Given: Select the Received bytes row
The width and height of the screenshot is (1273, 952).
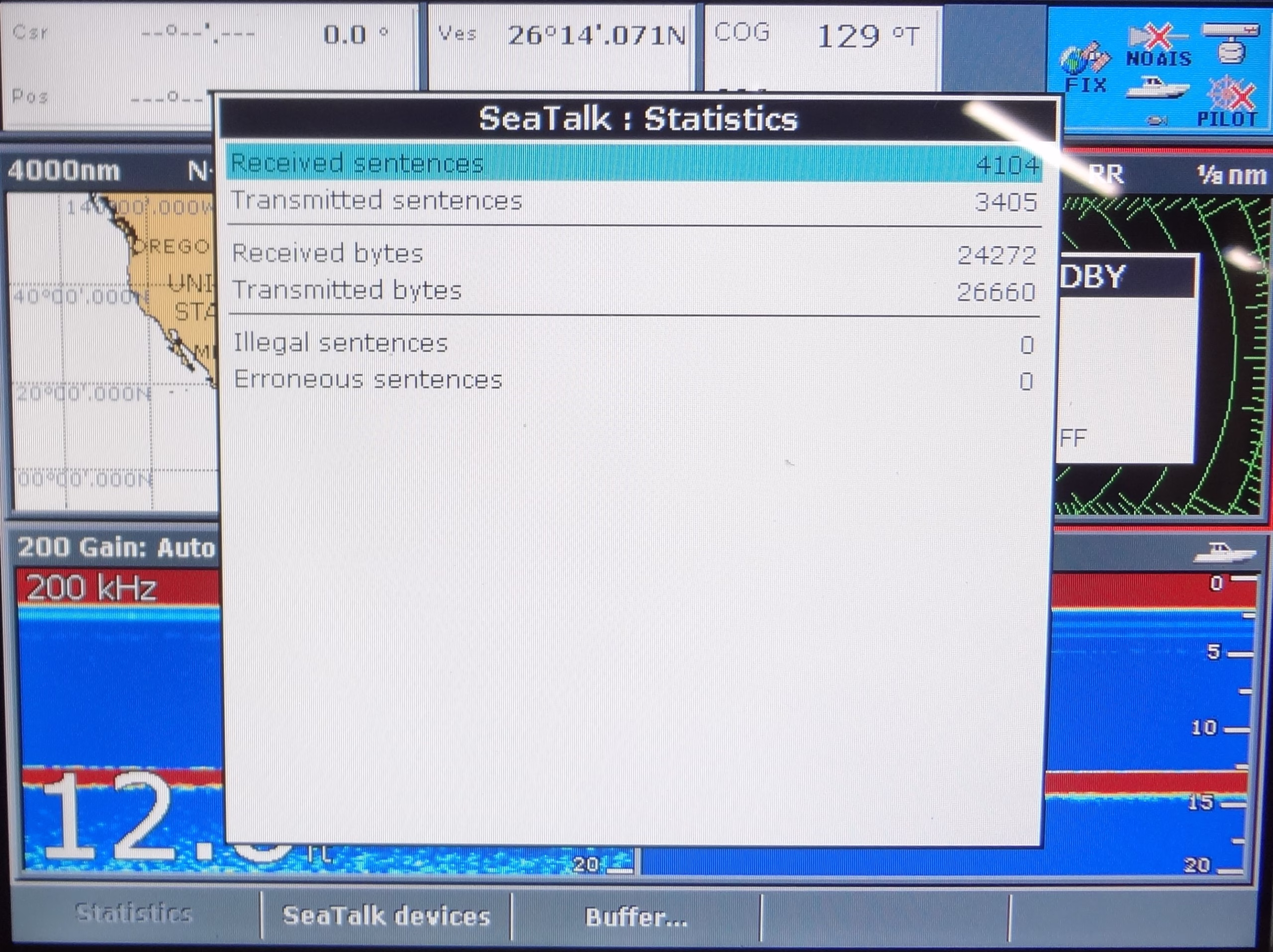Looking at the screenshot, I should tap(633, 254).
